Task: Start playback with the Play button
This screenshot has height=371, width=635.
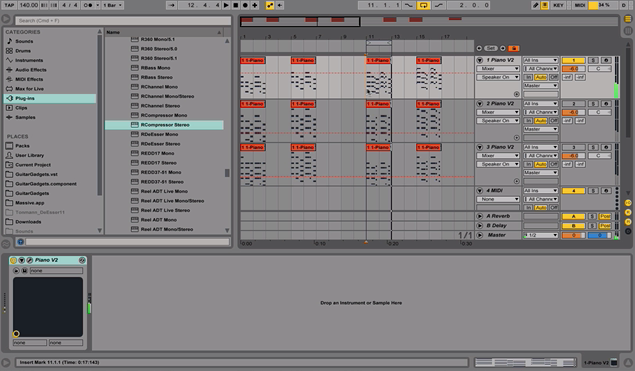Action: (226, 5)
